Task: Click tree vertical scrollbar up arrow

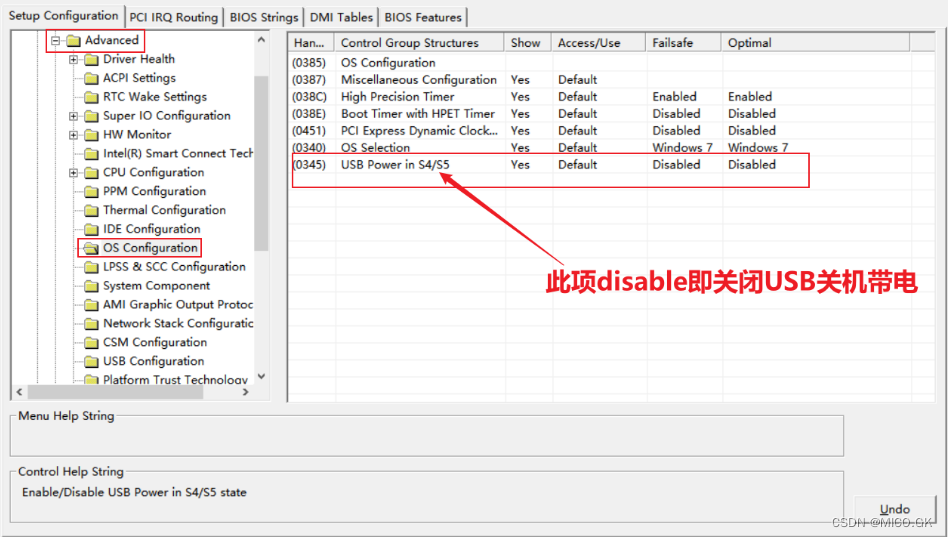Action: coord(261,40)
